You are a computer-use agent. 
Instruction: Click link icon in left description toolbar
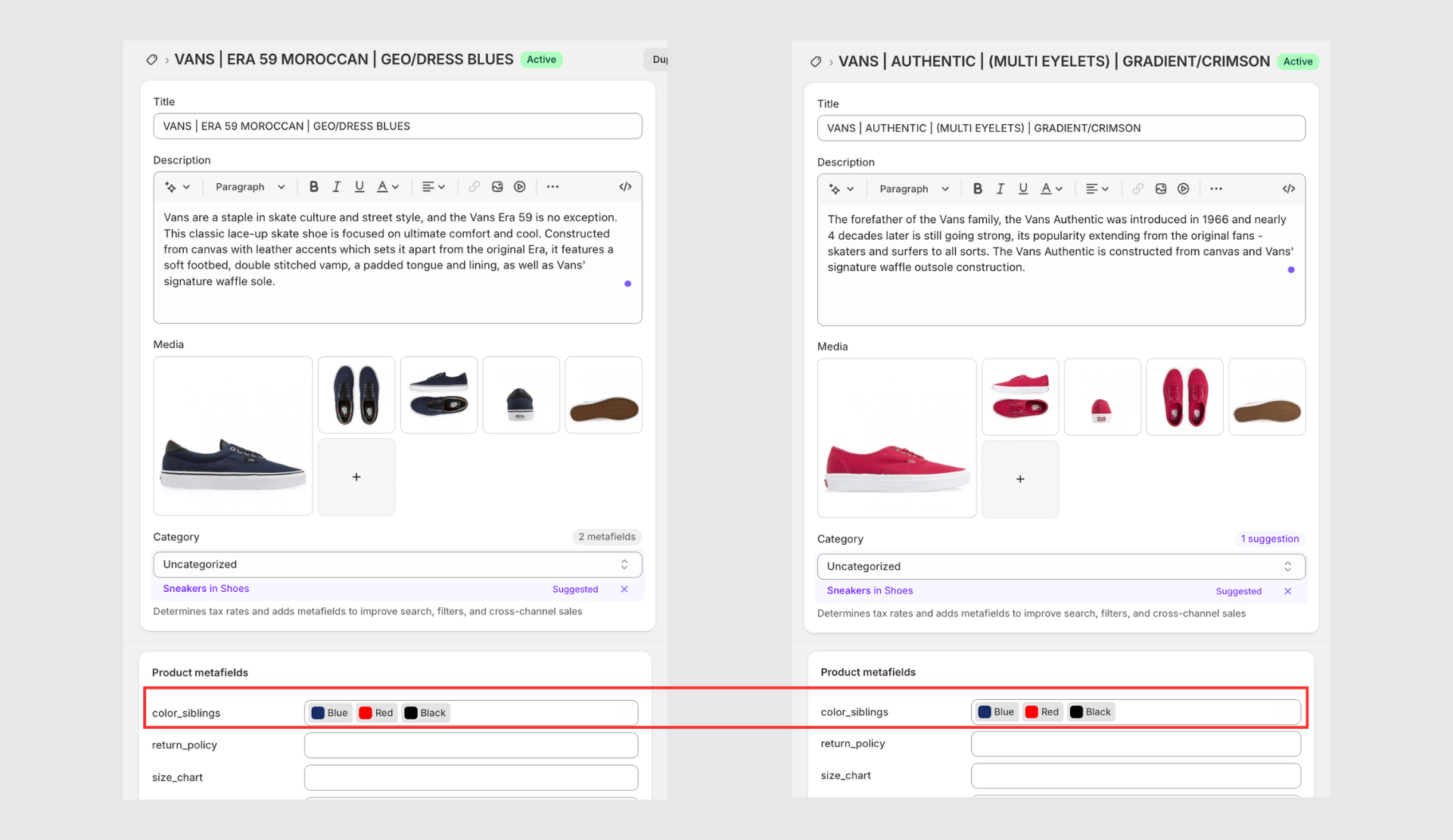pos(474,187)
